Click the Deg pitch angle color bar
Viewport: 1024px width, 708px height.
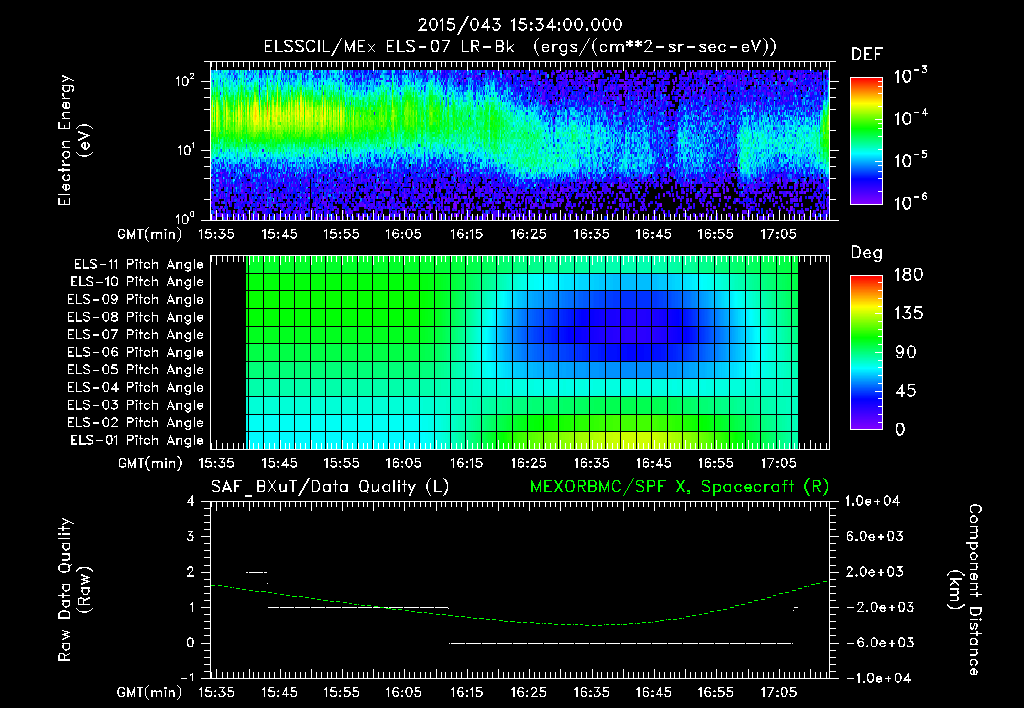tap(866, 352)
